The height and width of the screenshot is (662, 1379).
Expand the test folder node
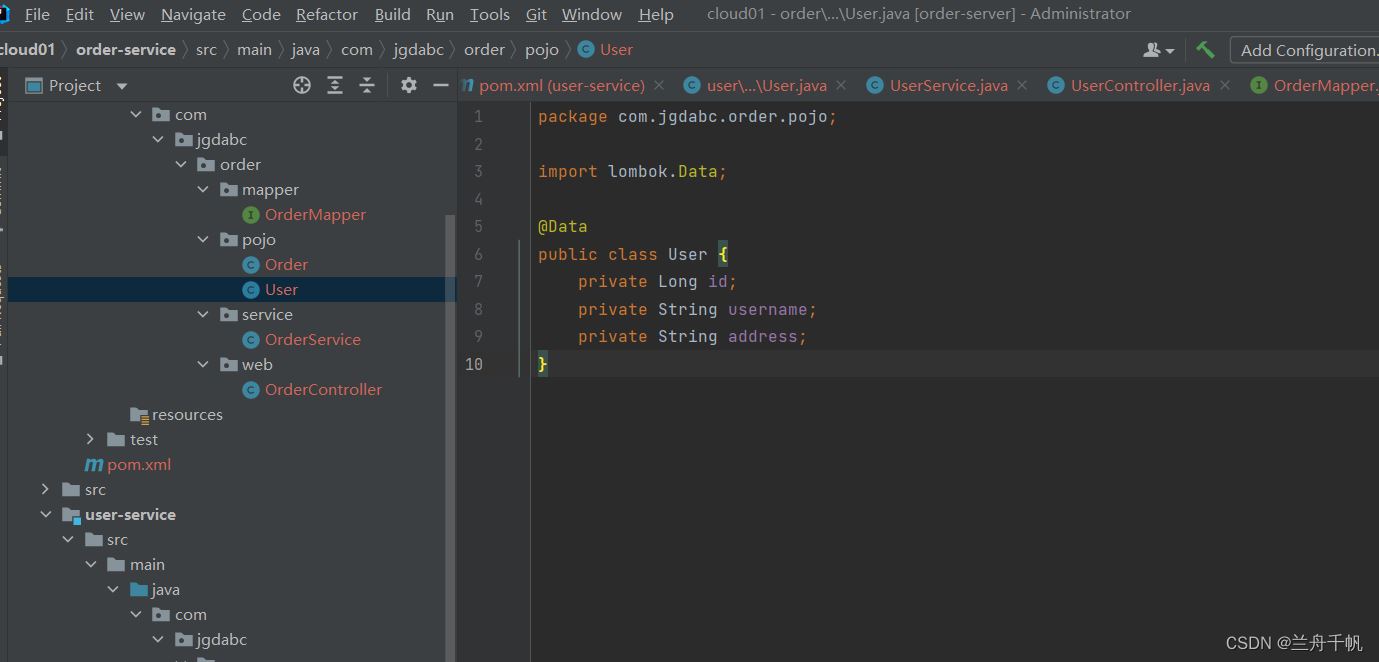(x=90, y=439)
